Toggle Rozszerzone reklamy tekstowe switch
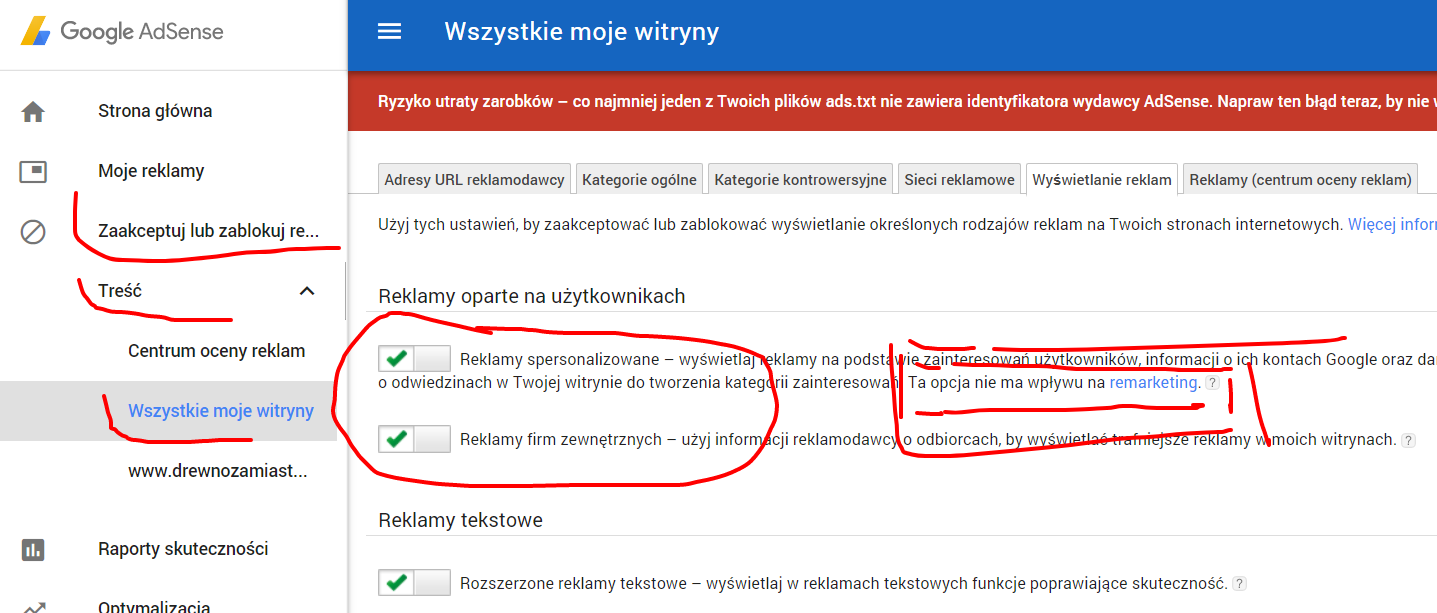 tap(414, 582)
